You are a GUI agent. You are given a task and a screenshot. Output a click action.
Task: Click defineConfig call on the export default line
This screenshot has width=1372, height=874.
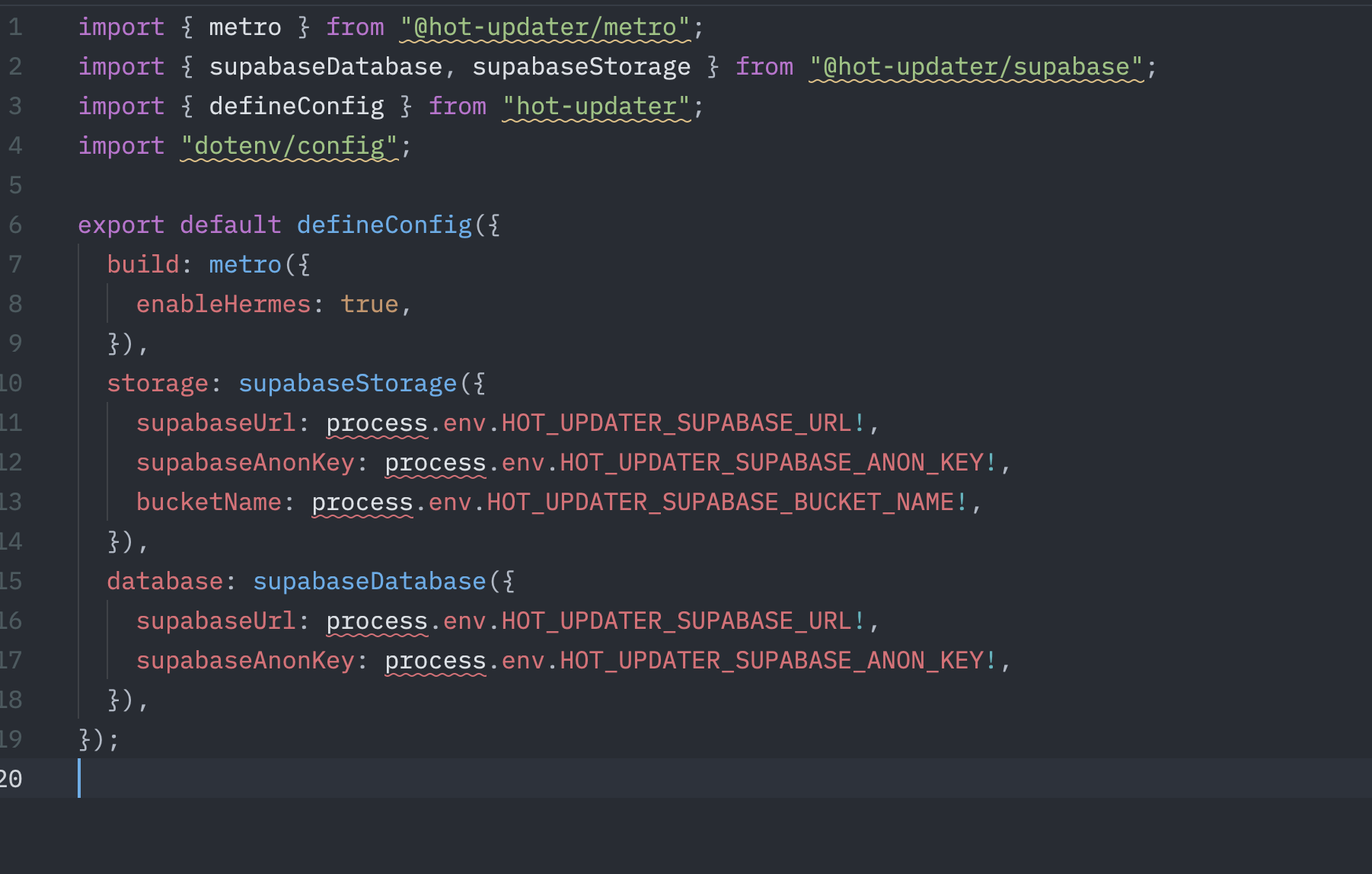tap(384, 225)
